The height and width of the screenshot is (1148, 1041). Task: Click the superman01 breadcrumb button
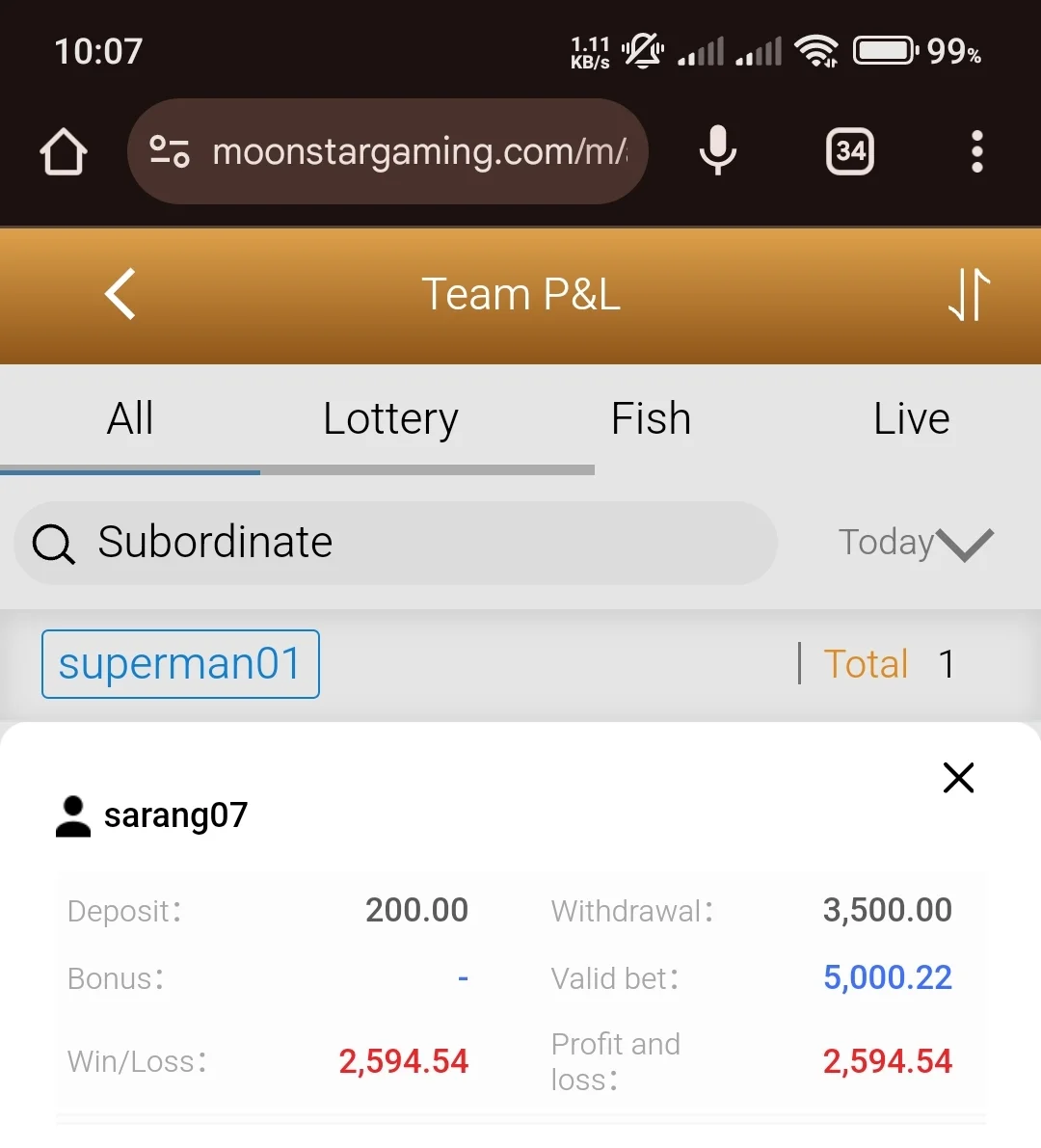click(180, 664)
